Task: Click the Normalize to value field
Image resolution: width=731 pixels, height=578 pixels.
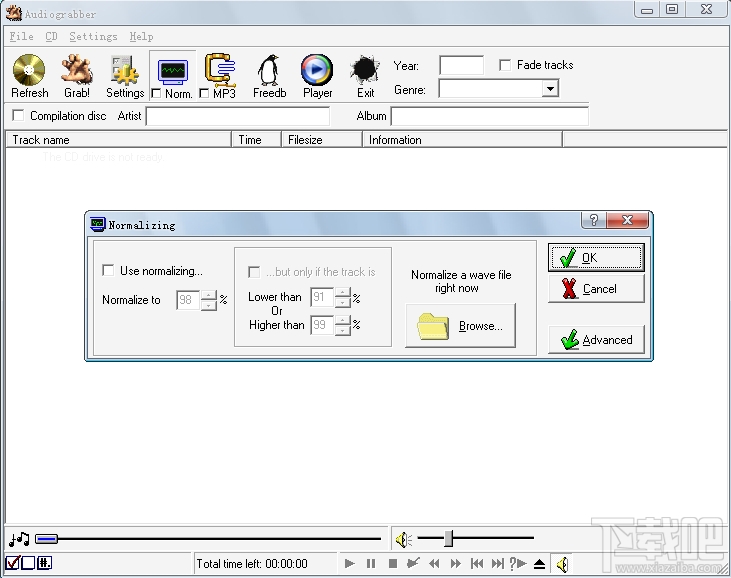Action: point(188,300)
